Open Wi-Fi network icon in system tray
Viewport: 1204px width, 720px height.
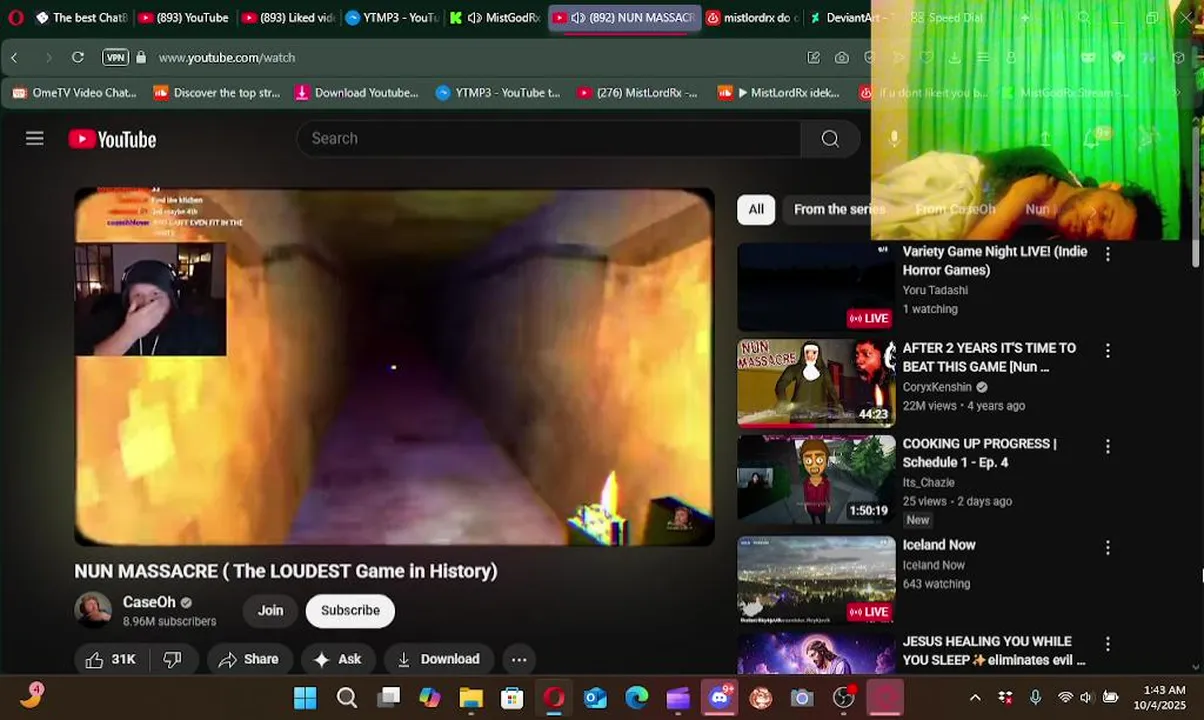[x=1065, y=697]
